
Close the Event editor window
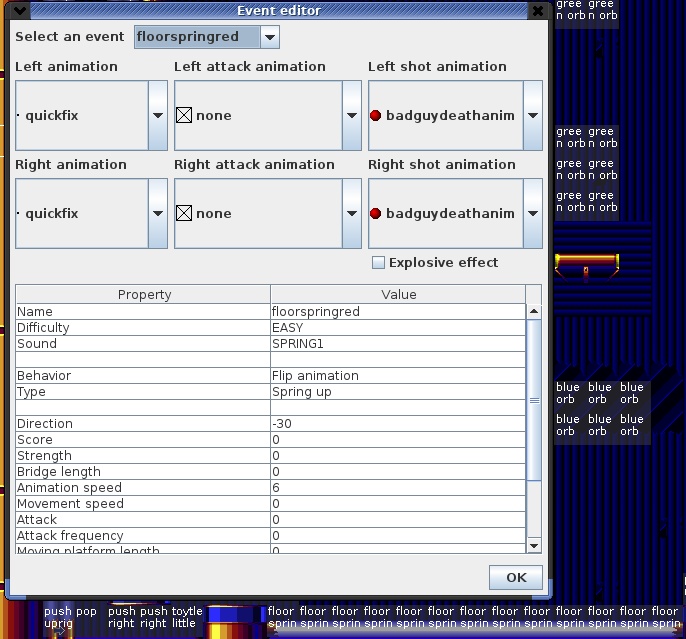(538, 11)
